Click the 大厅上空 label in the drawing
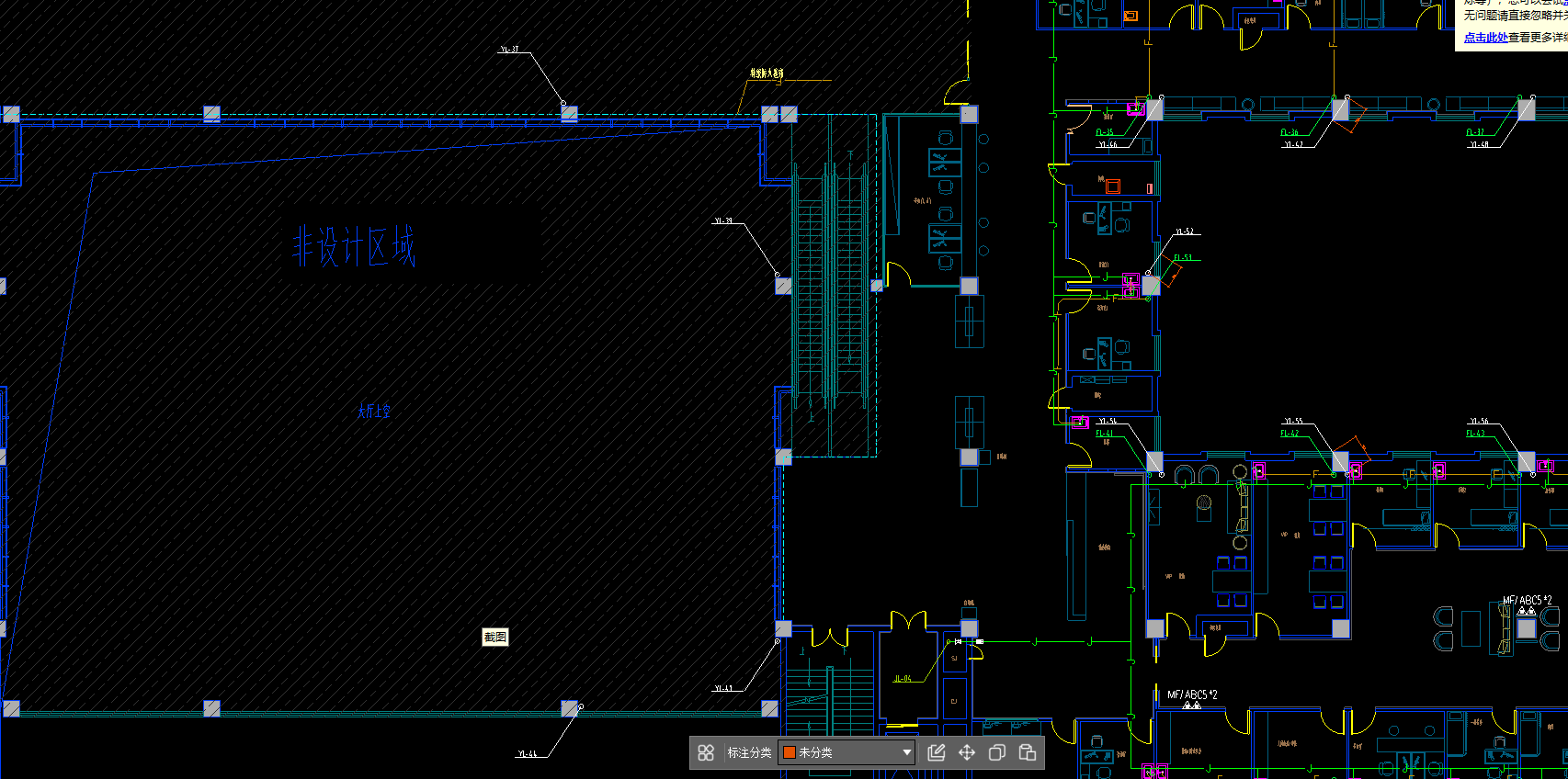 (x=374, y=411)
